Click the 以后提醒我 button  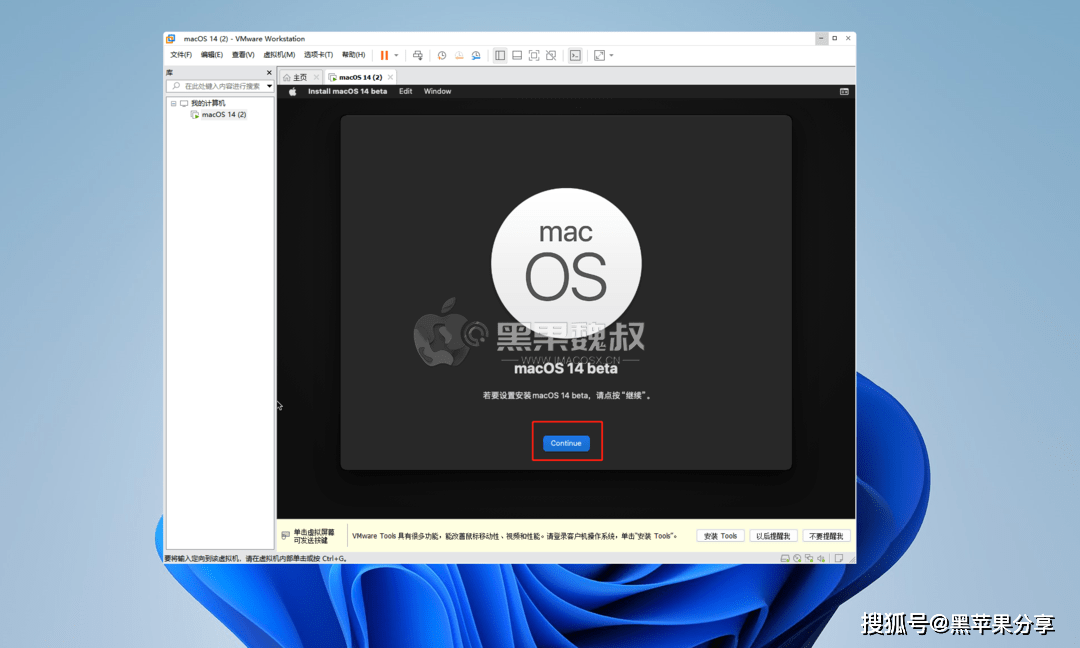pyautogui.click(x=773, y=536)
